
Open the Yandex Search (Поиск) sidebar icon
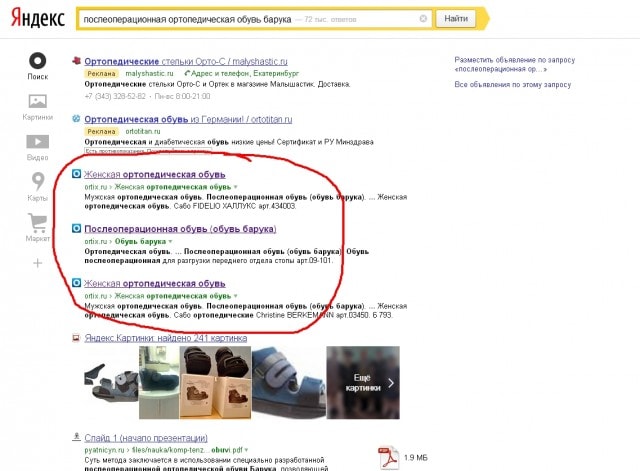tap(37, 62)
